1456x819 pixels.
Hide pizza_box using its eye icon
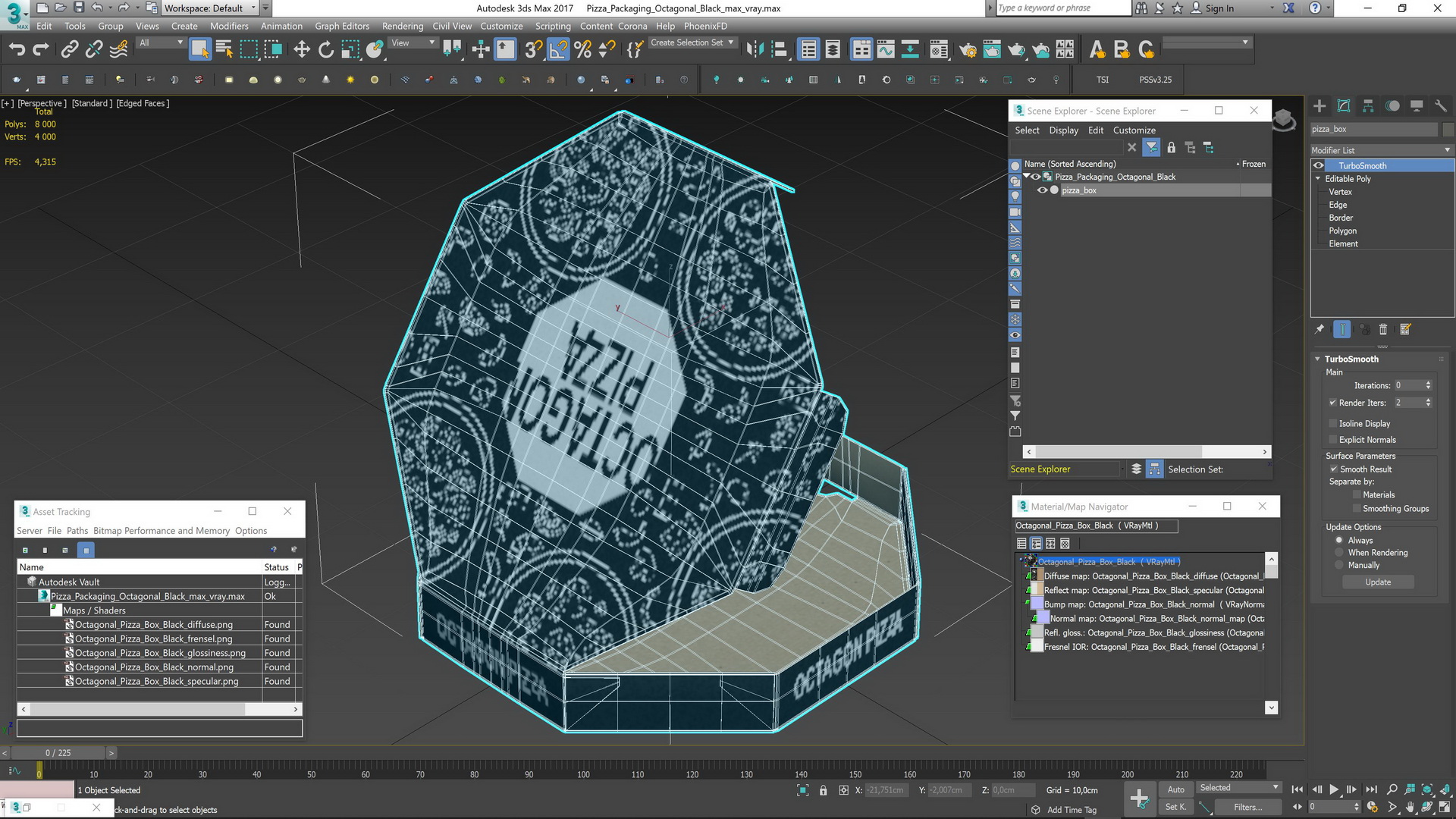(1042, 190)
